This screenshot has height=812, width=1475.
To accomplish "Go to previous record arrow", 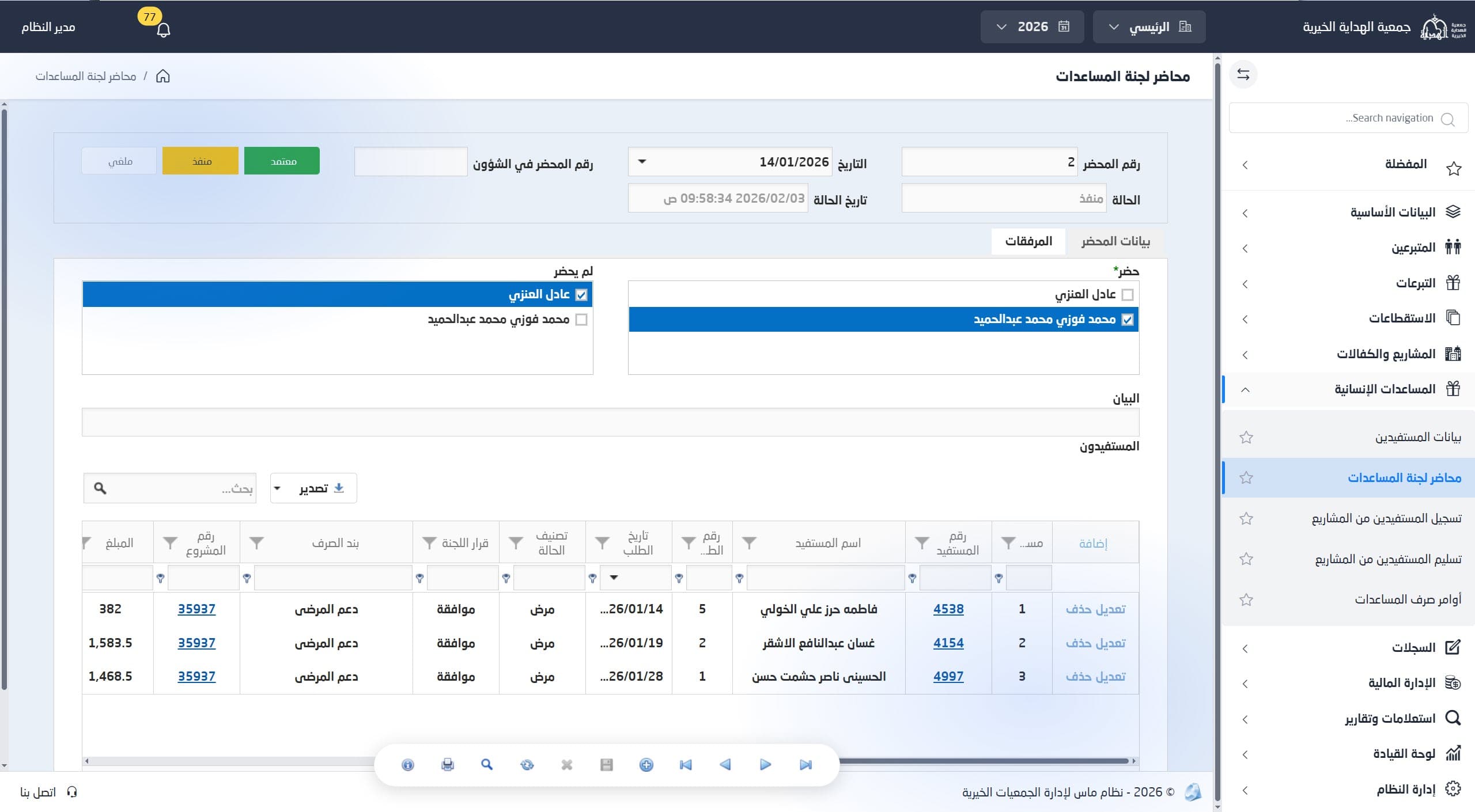I will click(725, 765).
